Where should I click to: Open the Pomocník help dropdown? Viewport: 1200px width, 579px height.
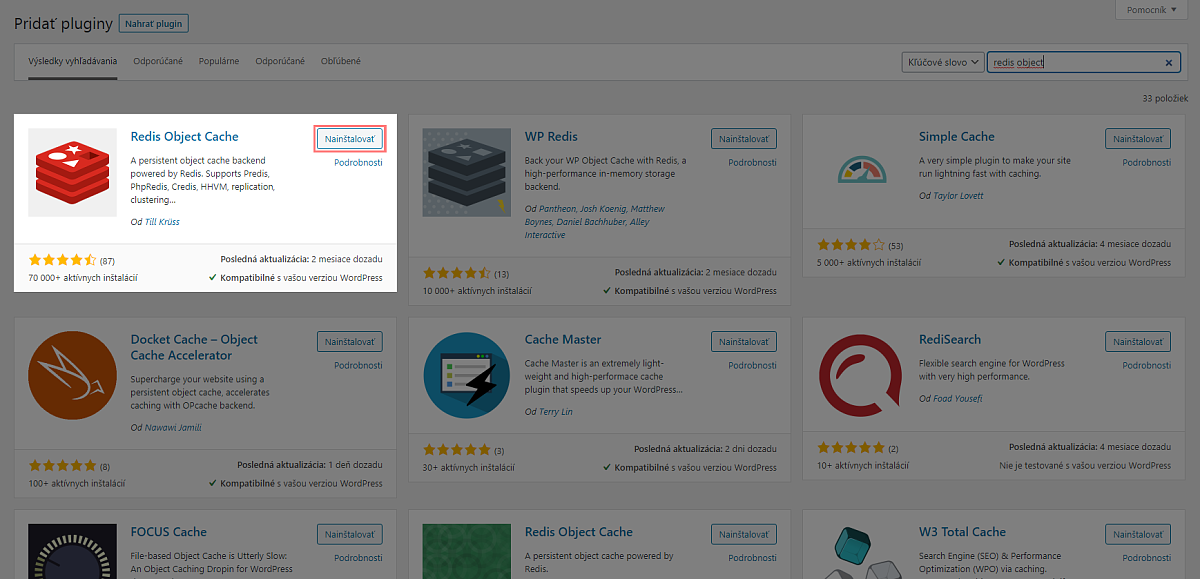tap(1153, 10)
